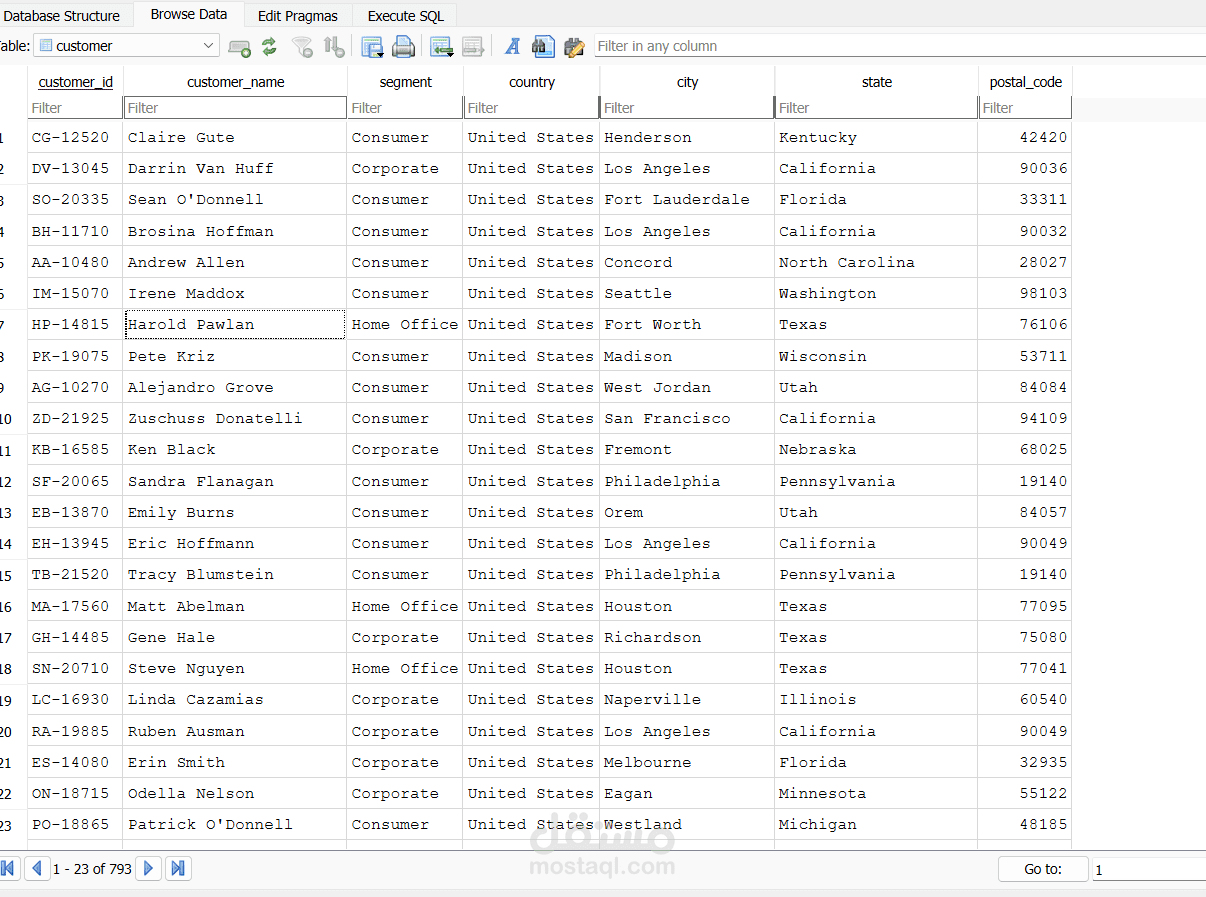Switch to the Execute SQL tab
Screen dimensions: 1206x897
click(x=404, y=15)
